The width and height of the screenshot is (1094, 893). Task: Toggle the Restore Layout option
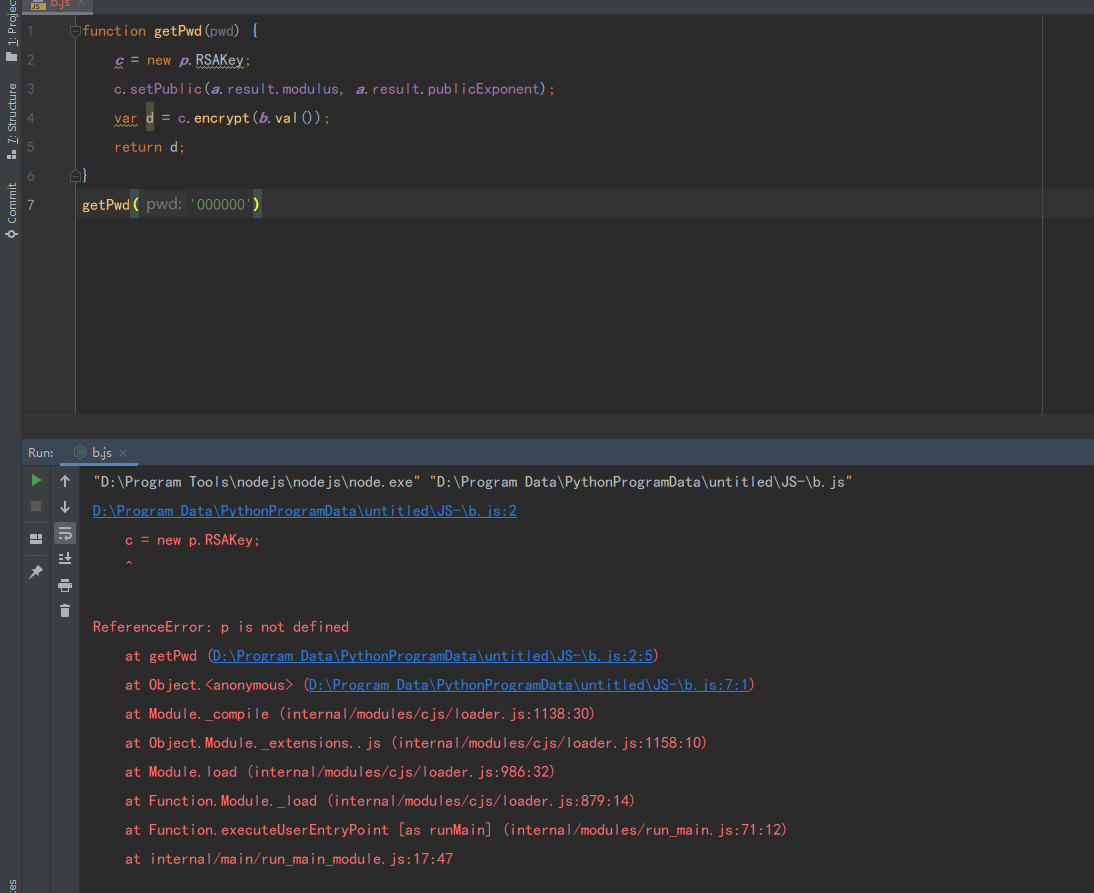(x=36, y=538)
